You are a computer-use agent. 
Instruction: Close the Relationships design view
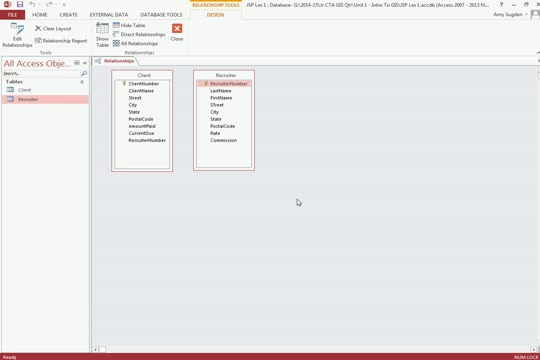pos(177,32)
